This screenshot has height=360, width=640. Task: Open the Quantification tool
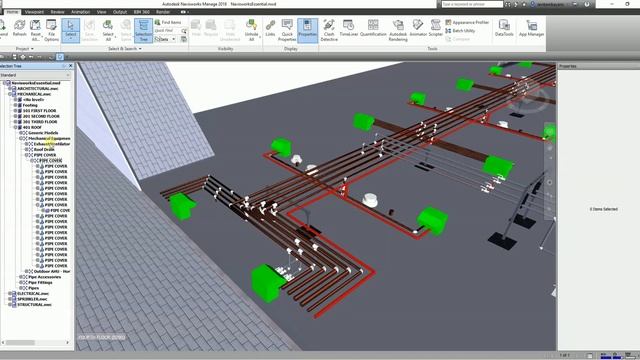(373, 28)
